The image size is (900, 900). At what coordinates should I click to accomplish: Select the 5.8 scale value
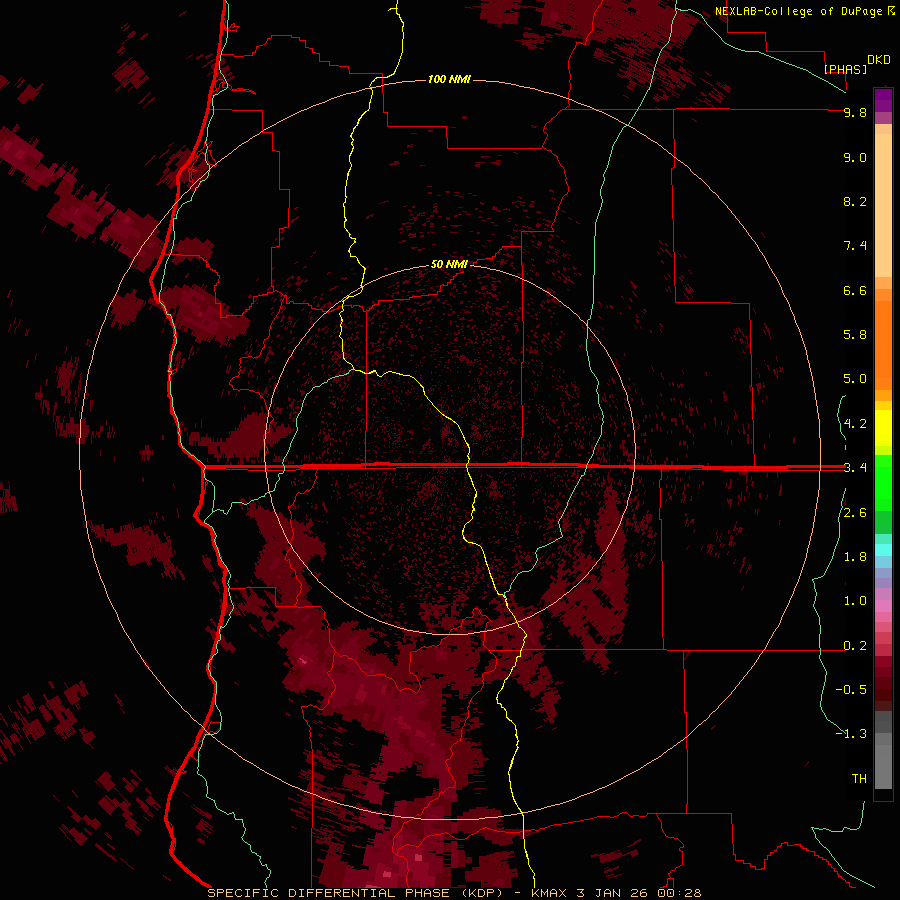pos(855,335)
